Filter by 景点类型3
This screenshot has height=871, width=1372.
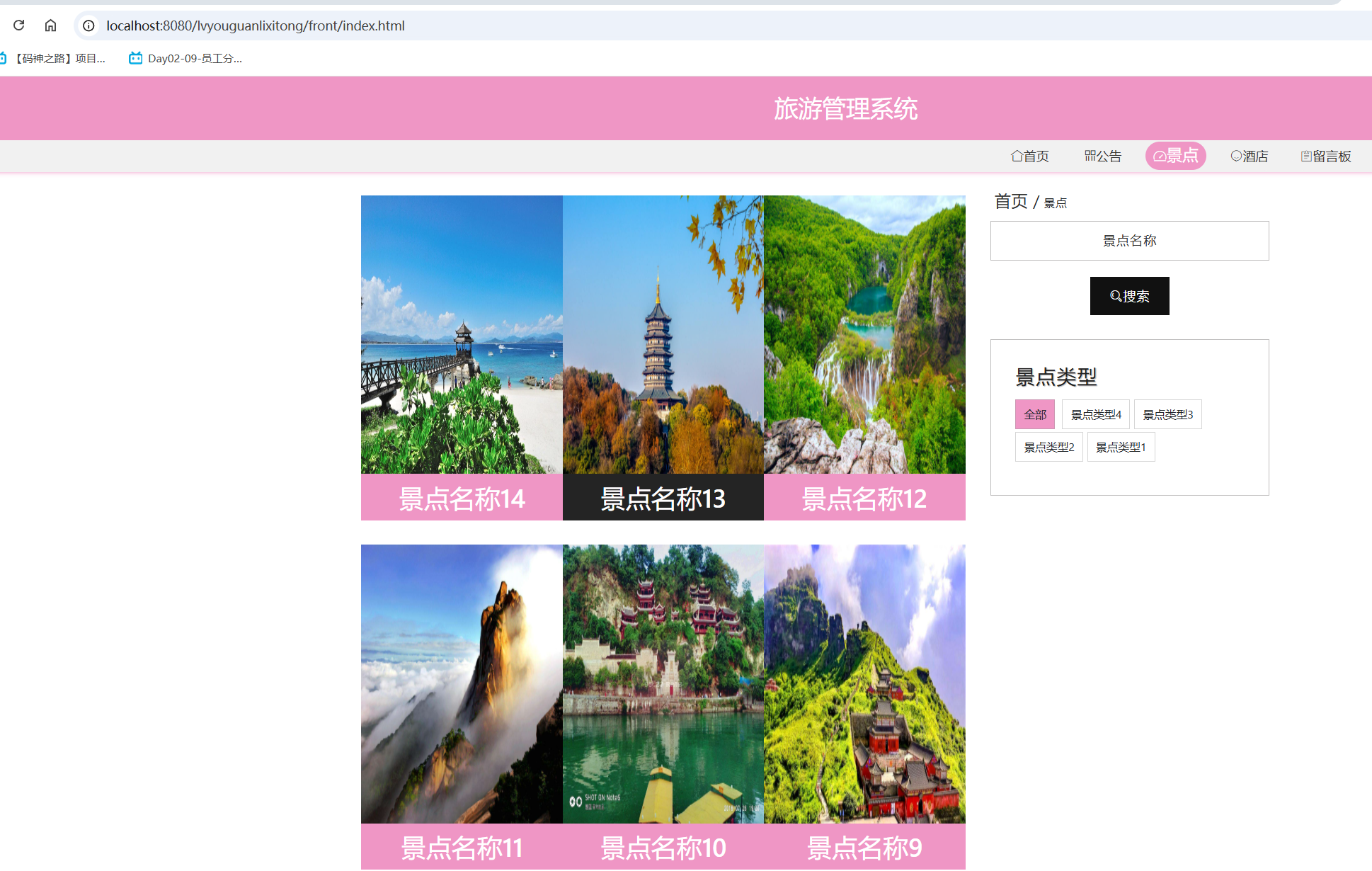pos(1167,414)
